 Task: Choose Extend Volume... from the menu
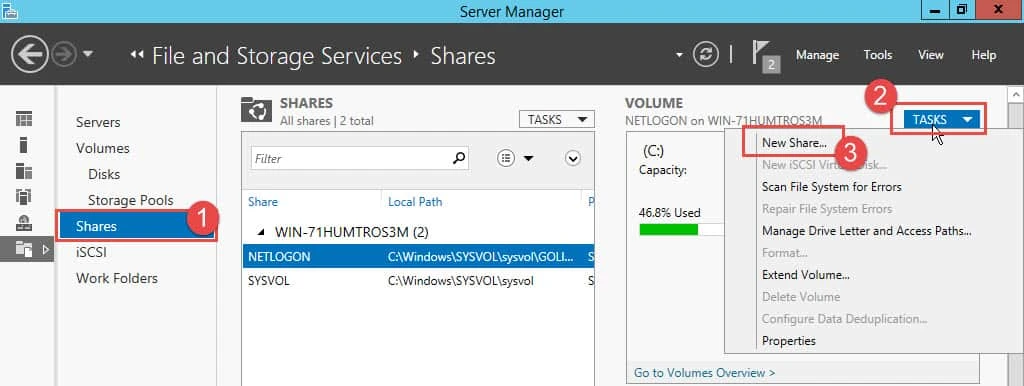(806, 275)
